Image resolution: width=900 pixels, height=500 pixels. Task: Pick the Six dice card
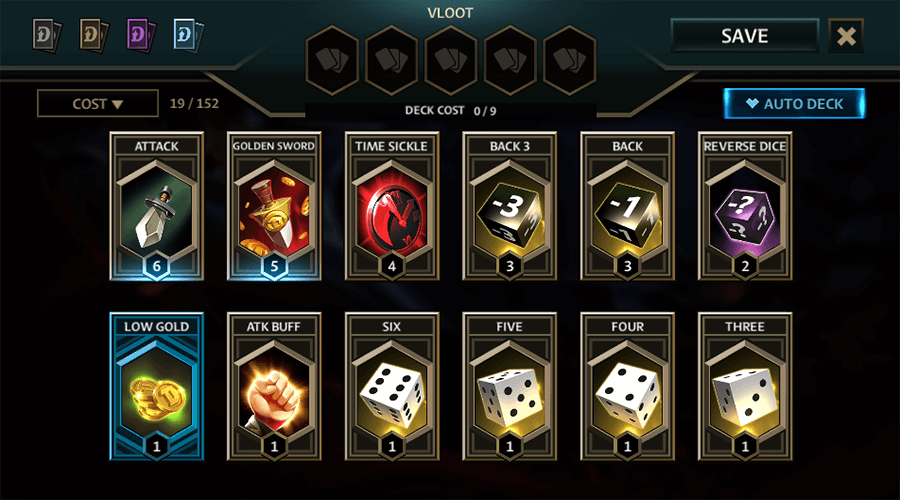[x=391, y=387]
